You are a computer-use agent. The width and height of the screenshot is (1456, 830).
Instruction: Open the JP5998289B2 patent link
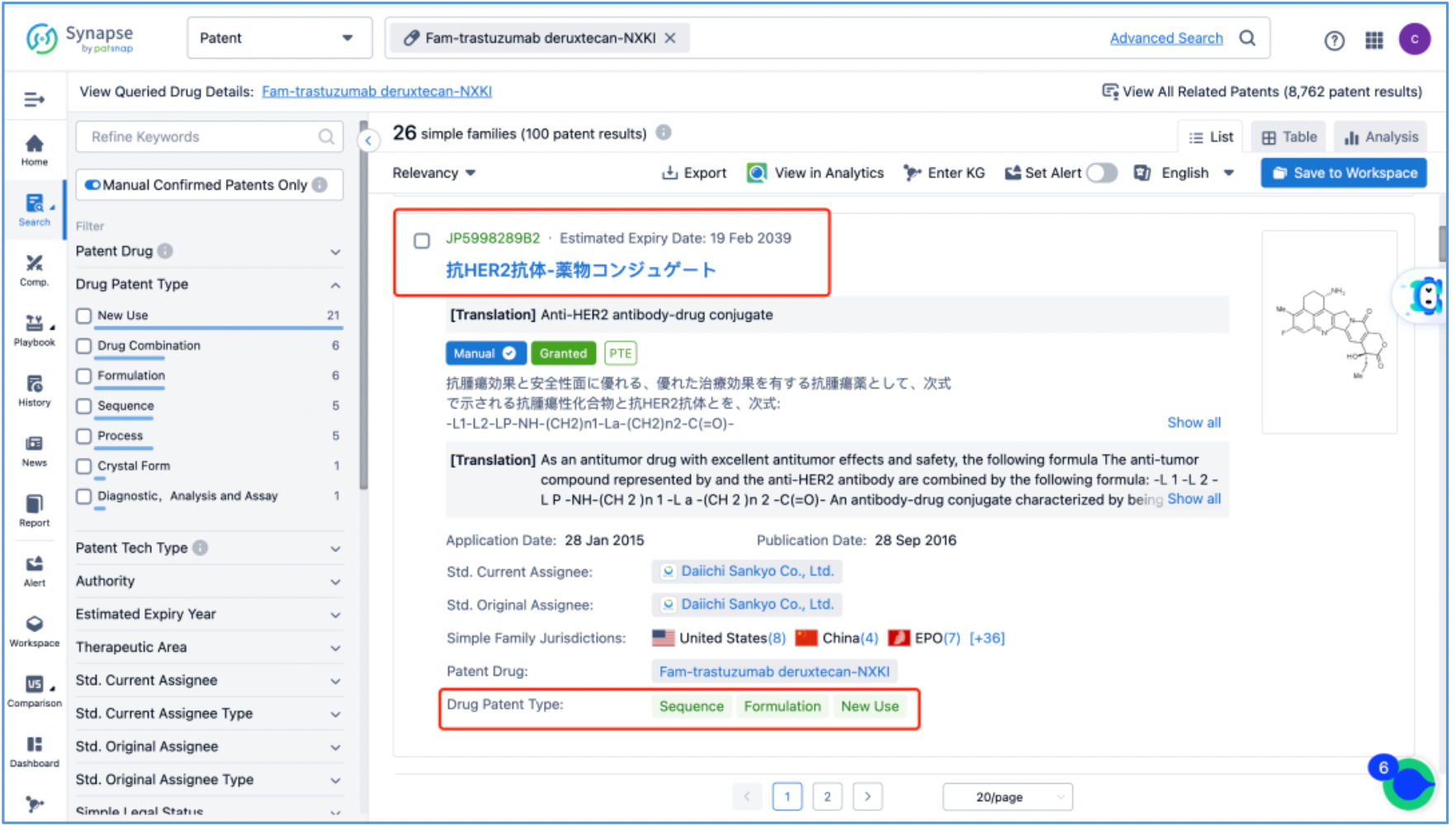493,238
